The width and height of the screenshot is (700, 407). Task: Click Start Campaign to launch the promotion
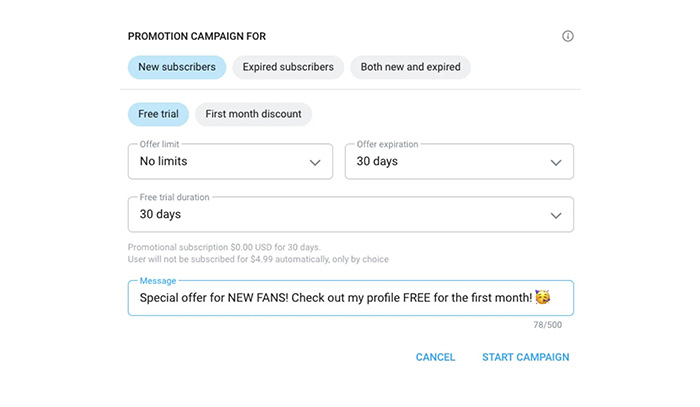(x=525, y=357)
